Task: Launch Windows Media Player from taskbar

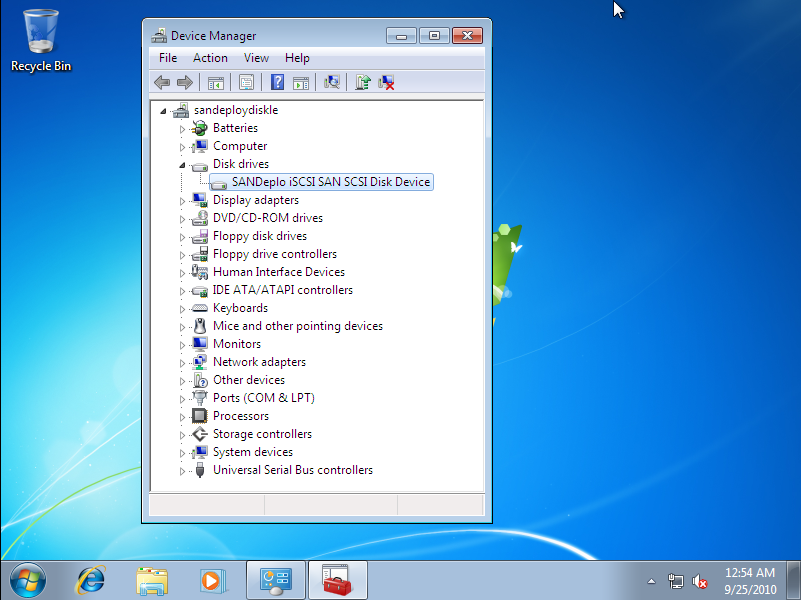Action: (213, 581)
